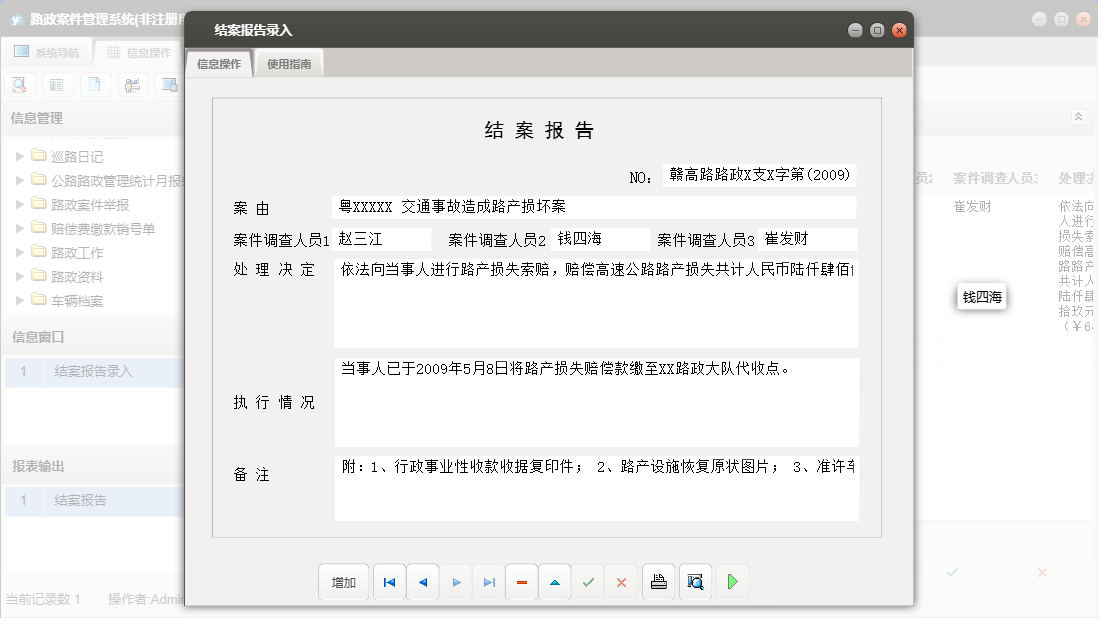The width and height of the screenshot is (1098, 618).
Task: Confirm changes with the green check icon
Action: point(588,581)
